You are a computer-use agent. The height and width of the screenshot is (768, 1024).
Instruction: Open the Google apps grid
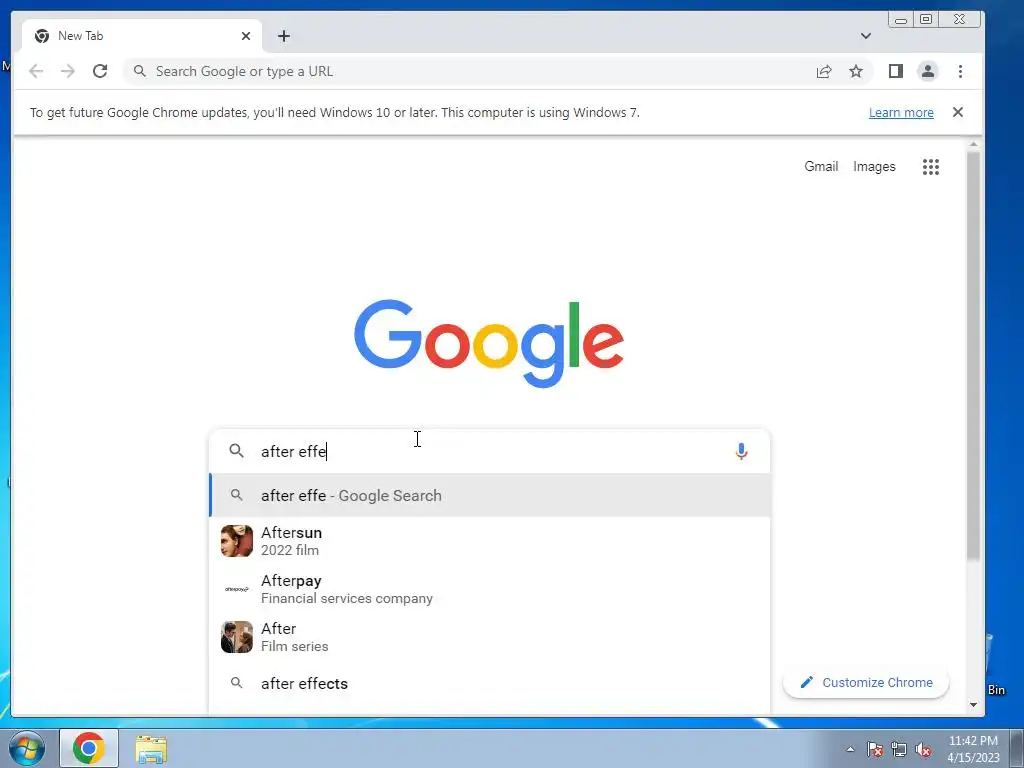tap(931, 167)
